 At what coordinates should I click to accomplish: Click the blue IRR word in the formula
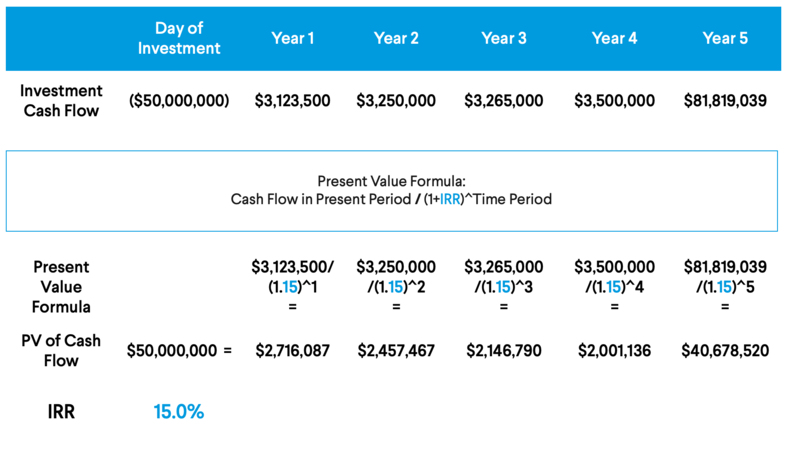450,199
